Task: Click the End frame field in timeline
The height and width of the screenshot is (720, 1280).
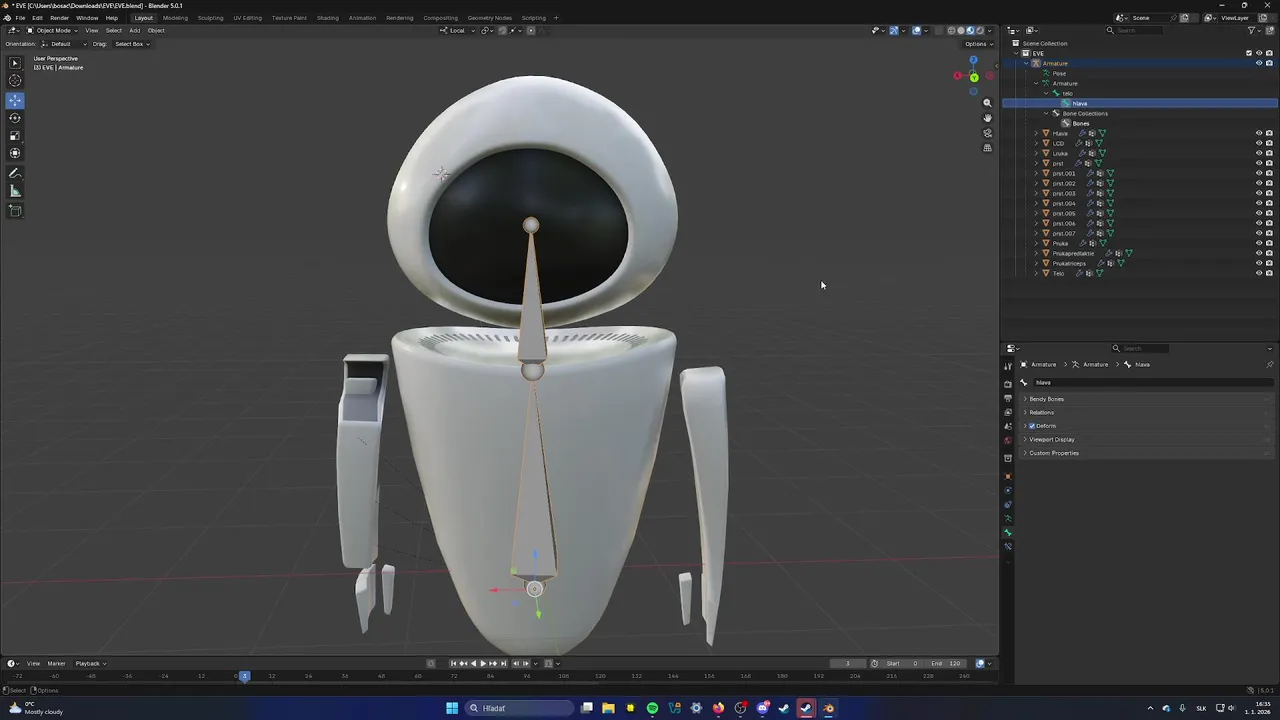Action: [947, 663]
